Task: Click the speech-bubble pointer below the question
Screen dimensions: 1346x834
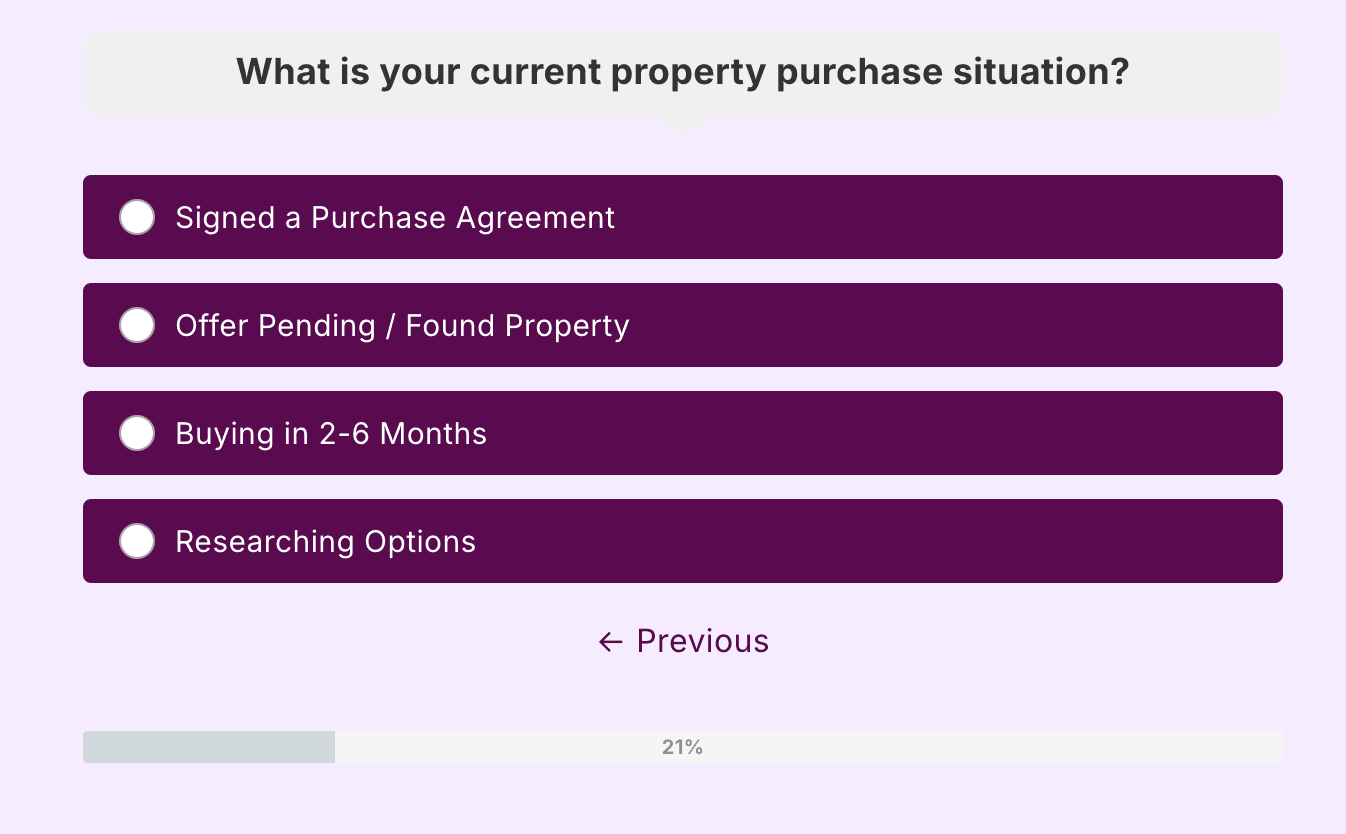Action: 682,125
